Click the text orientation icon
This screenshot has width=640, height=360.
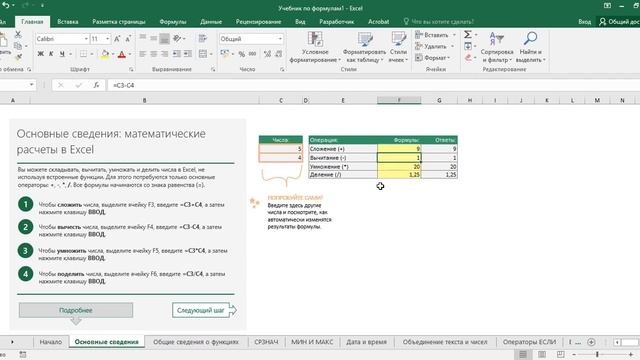[x=177, y=38]
